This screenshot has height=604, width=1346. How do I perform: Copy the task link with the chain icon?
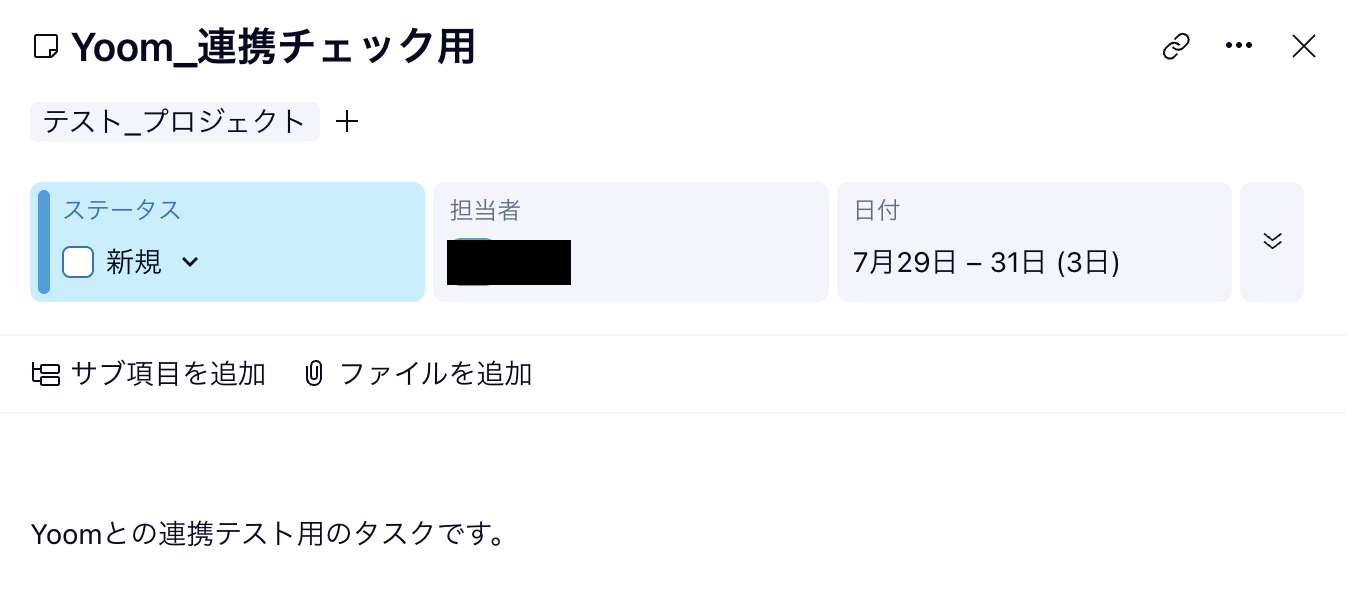click(x=1176, y=46)
